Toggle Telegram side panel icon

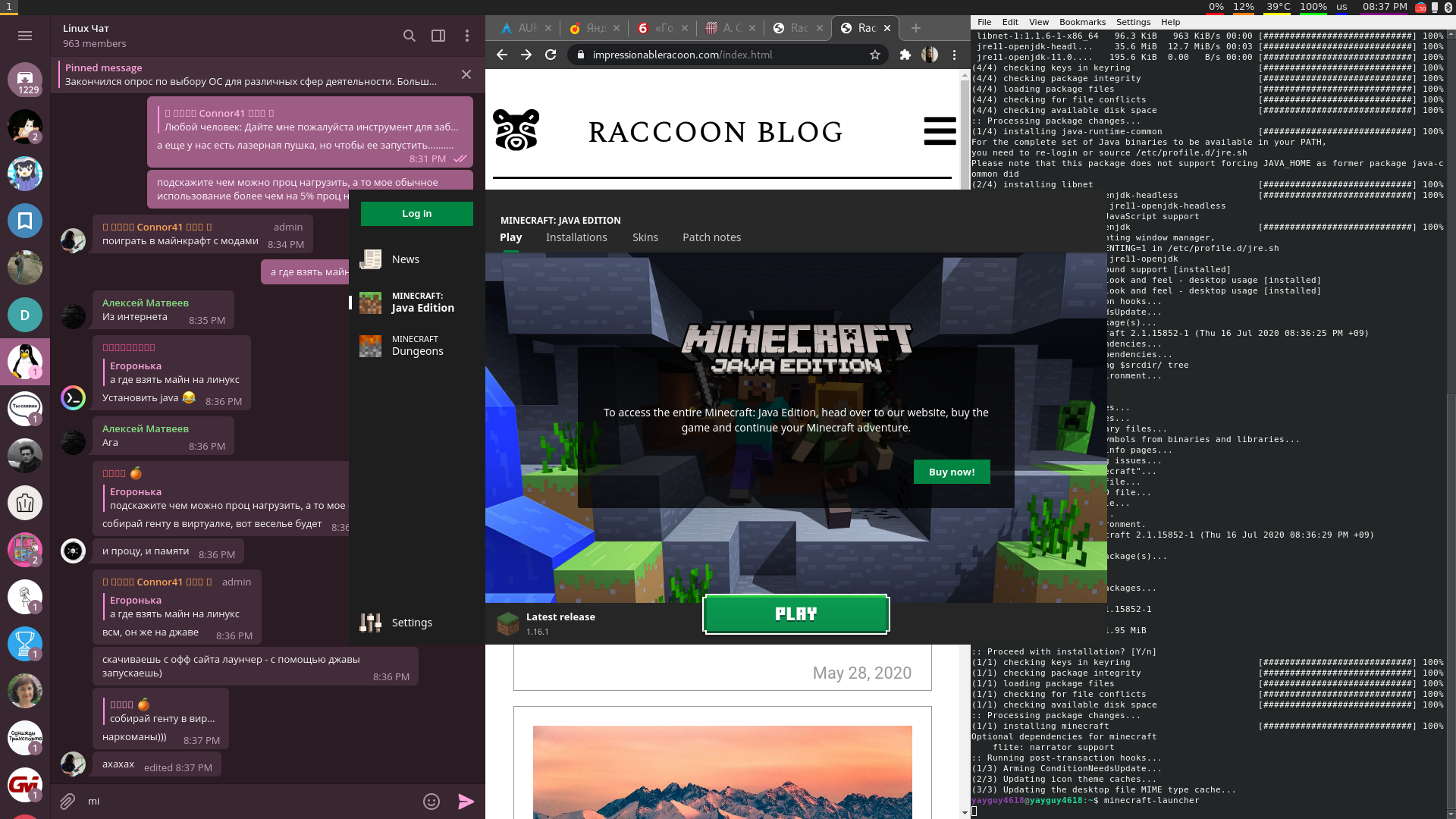point(438,36)
